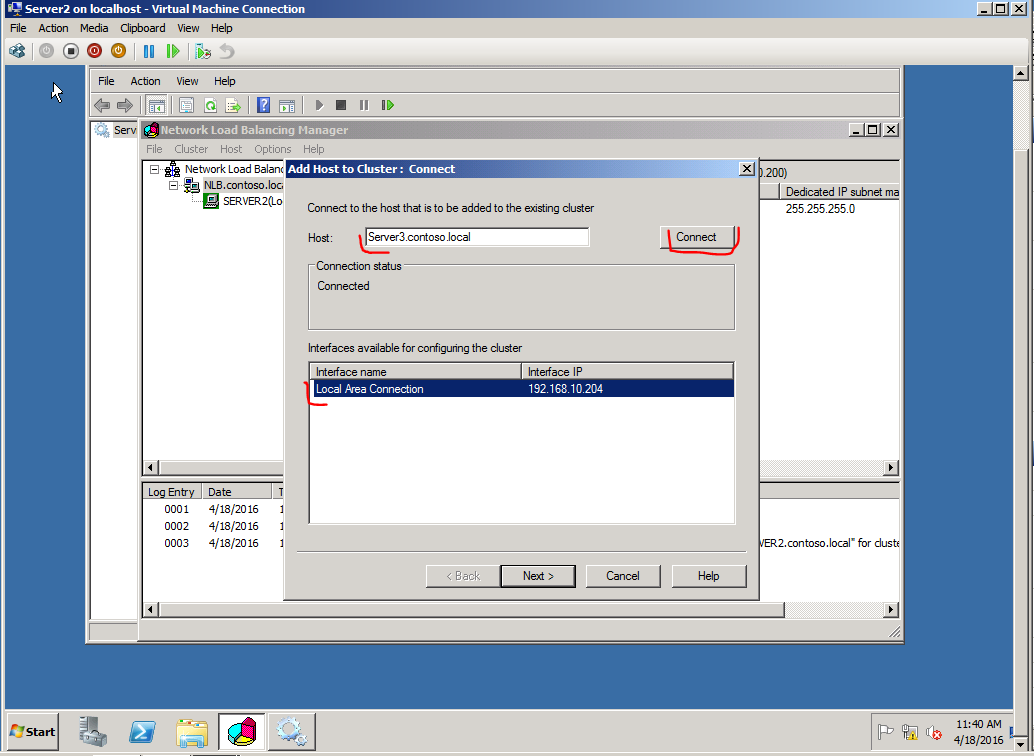Select the Local Area Connection interface row
Image resolution: width=1034 pixels, height=756 pixels.
(x=522, y=389)
